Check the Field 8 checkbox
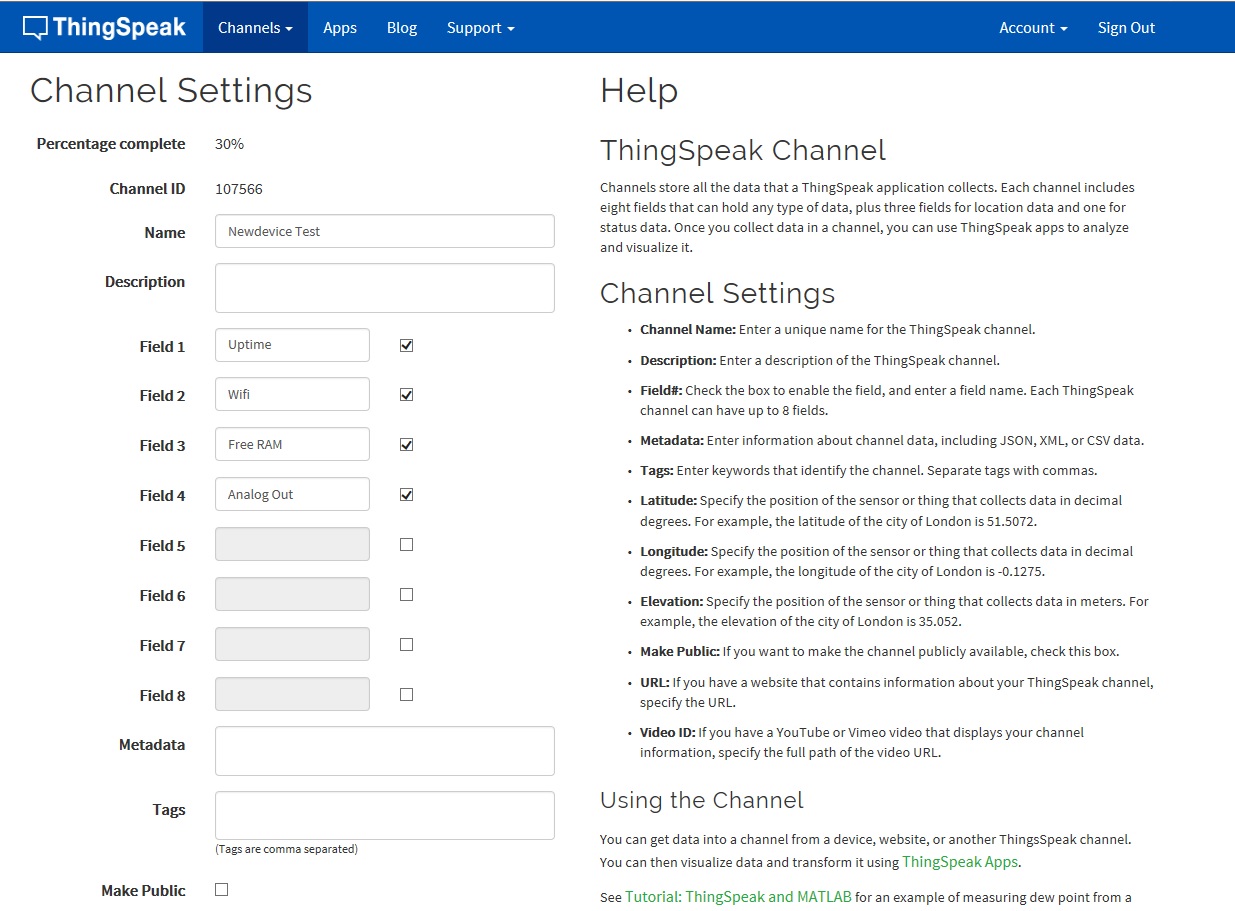1235x911 pixels. 406,694
